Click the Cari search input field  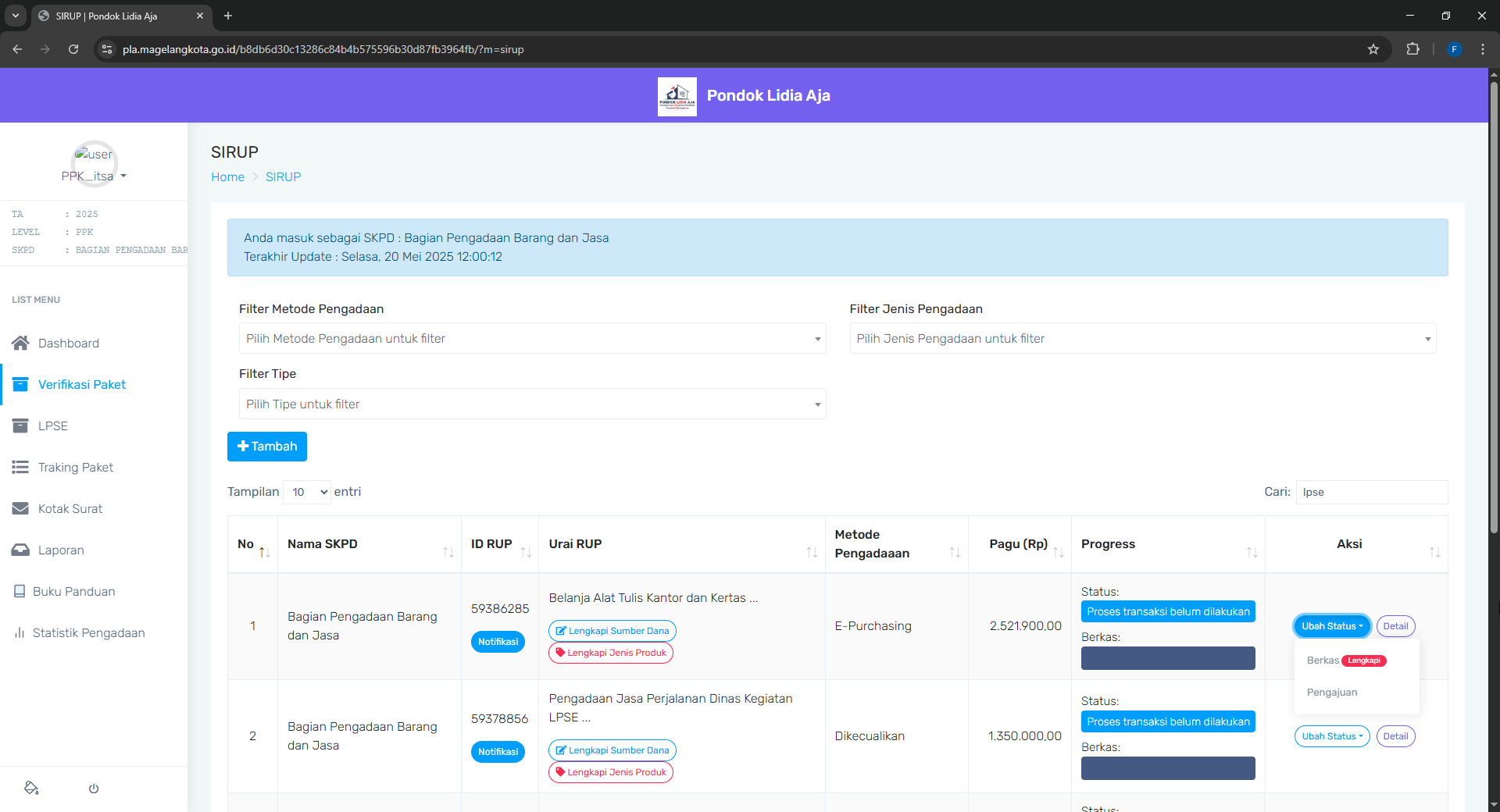[x=1371, y=492]
